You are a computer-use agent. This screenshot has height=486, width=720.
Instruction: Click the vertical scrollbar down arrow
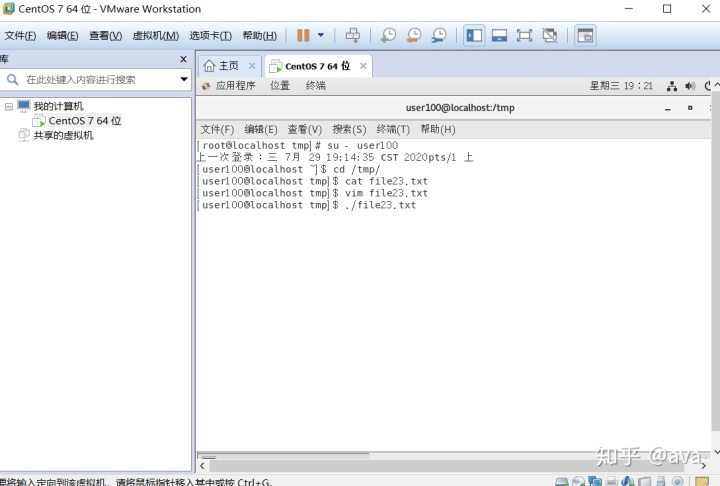point(716,452)
